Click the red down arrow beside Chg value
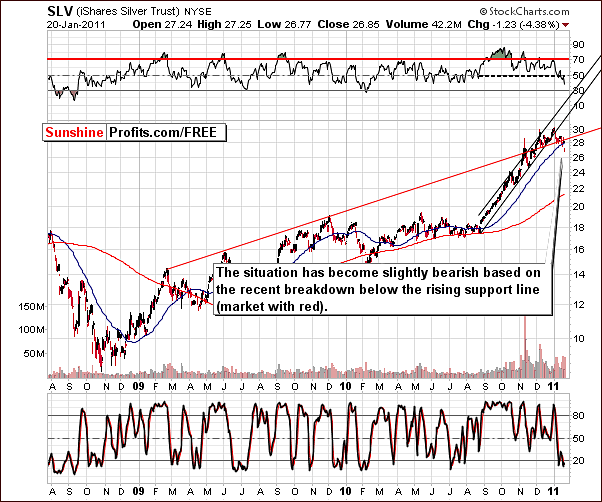This screenshot has width=602, height=502. [566, 25]
